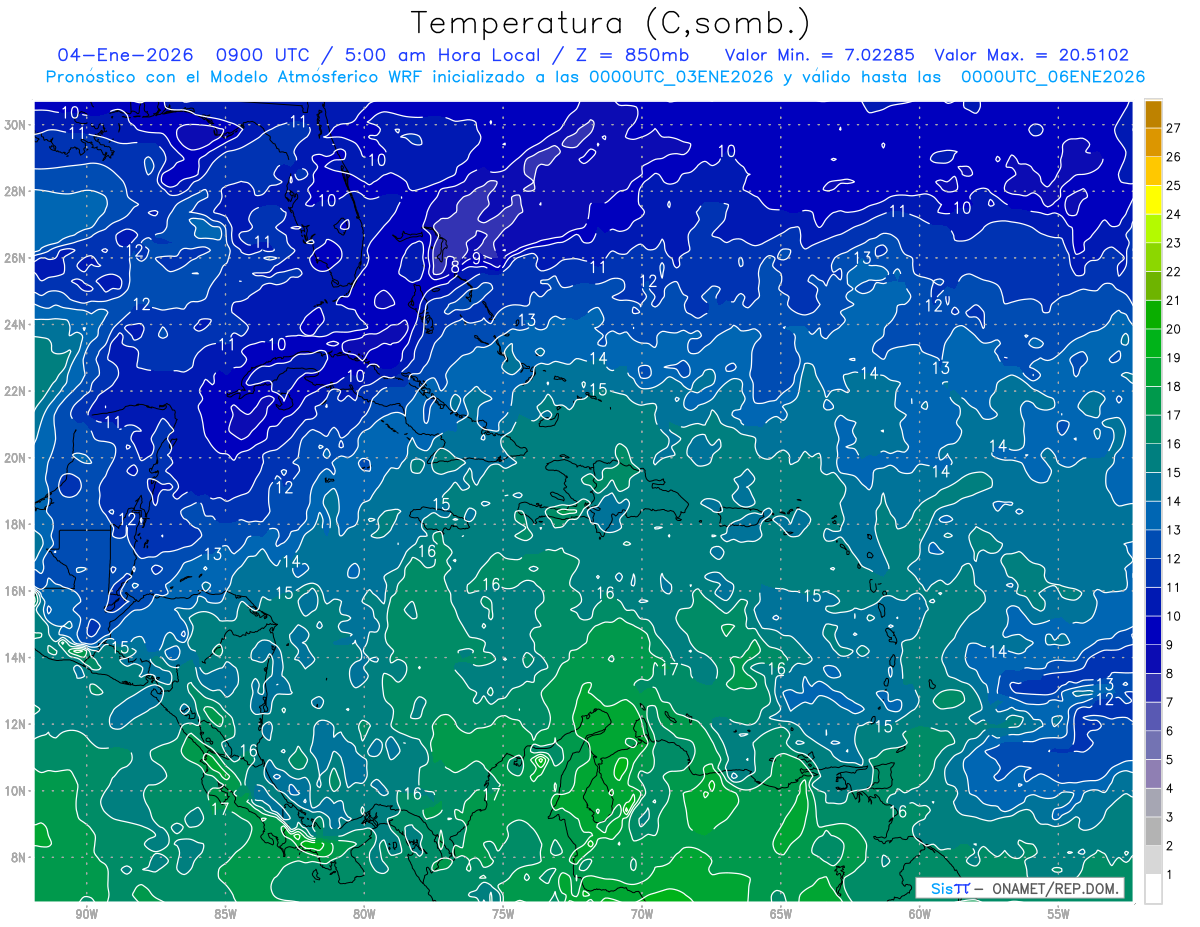The height and width of the screenshot is (927, 1200).
Task: Click the '1' value on the color scale
Action: 1170,875
